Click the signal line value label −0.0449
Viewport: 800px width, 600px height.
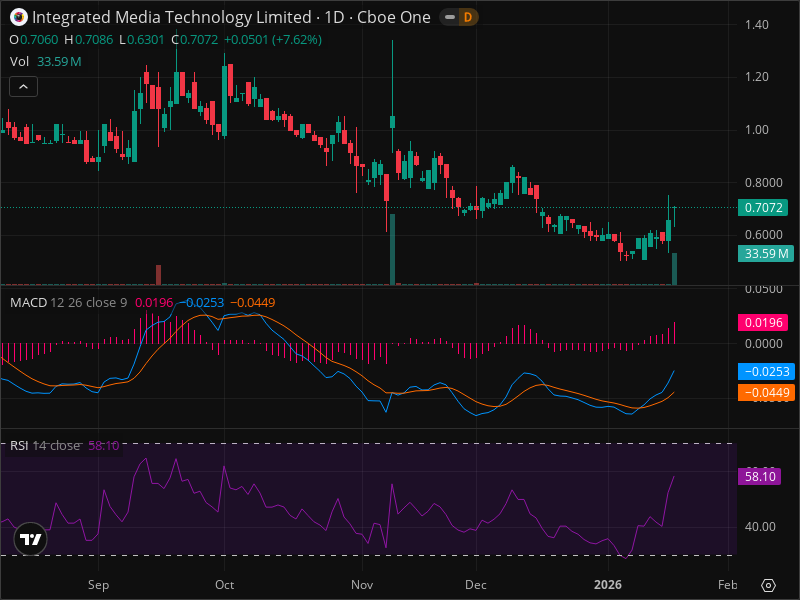[766, 392]
